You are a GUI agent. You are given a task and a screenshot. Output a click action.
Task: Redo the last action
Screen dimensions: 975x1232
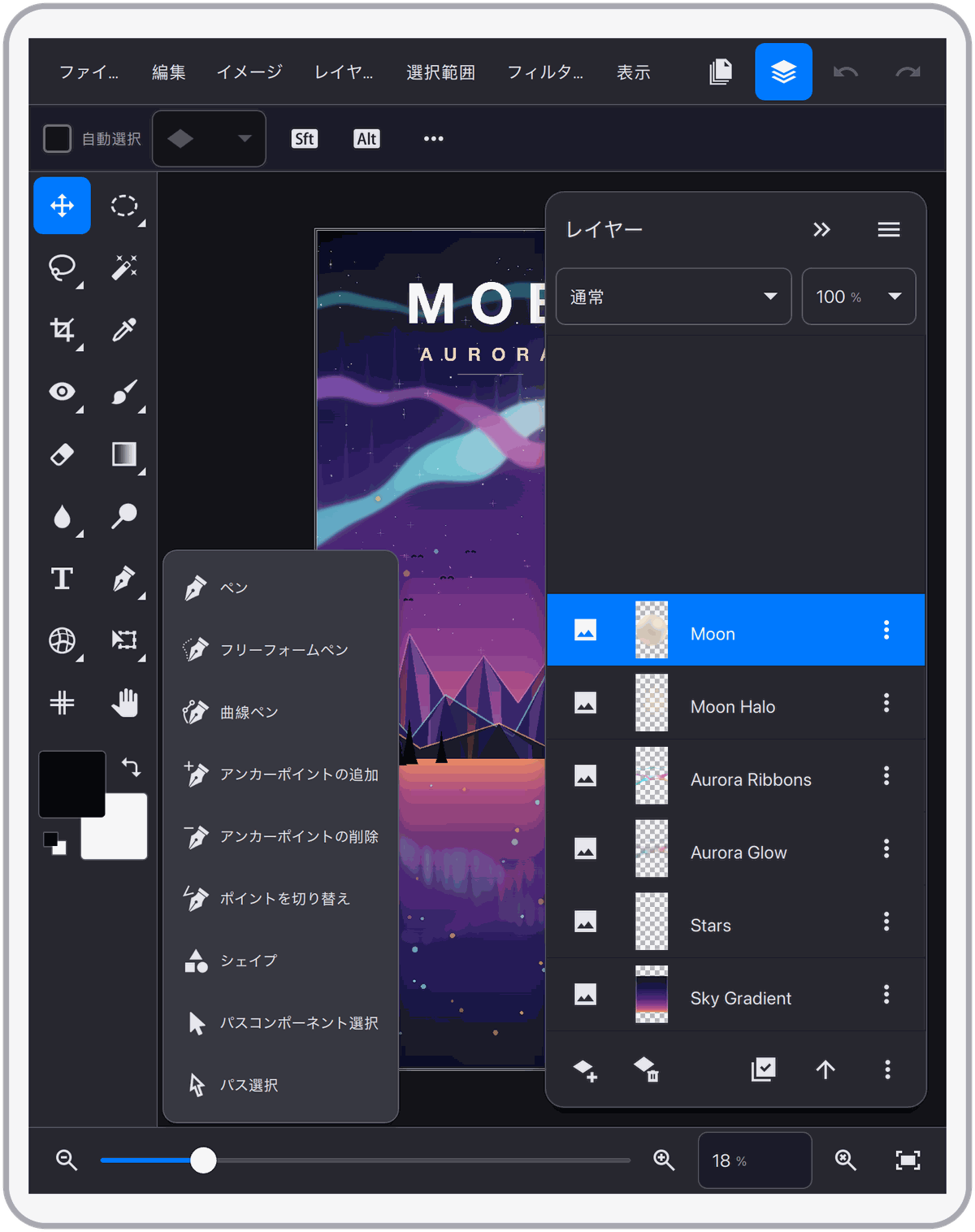click(908, 72)
